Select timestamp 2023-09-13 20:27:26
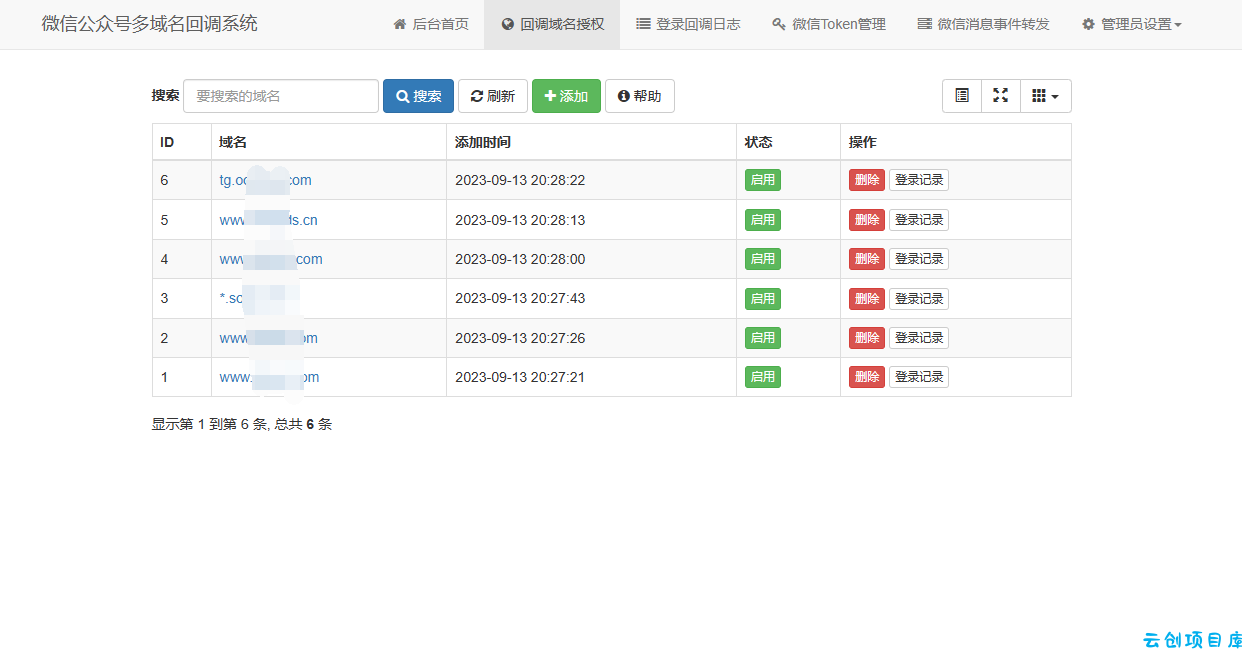Viewport: 1242px width, 665px height. coord(520,338)
